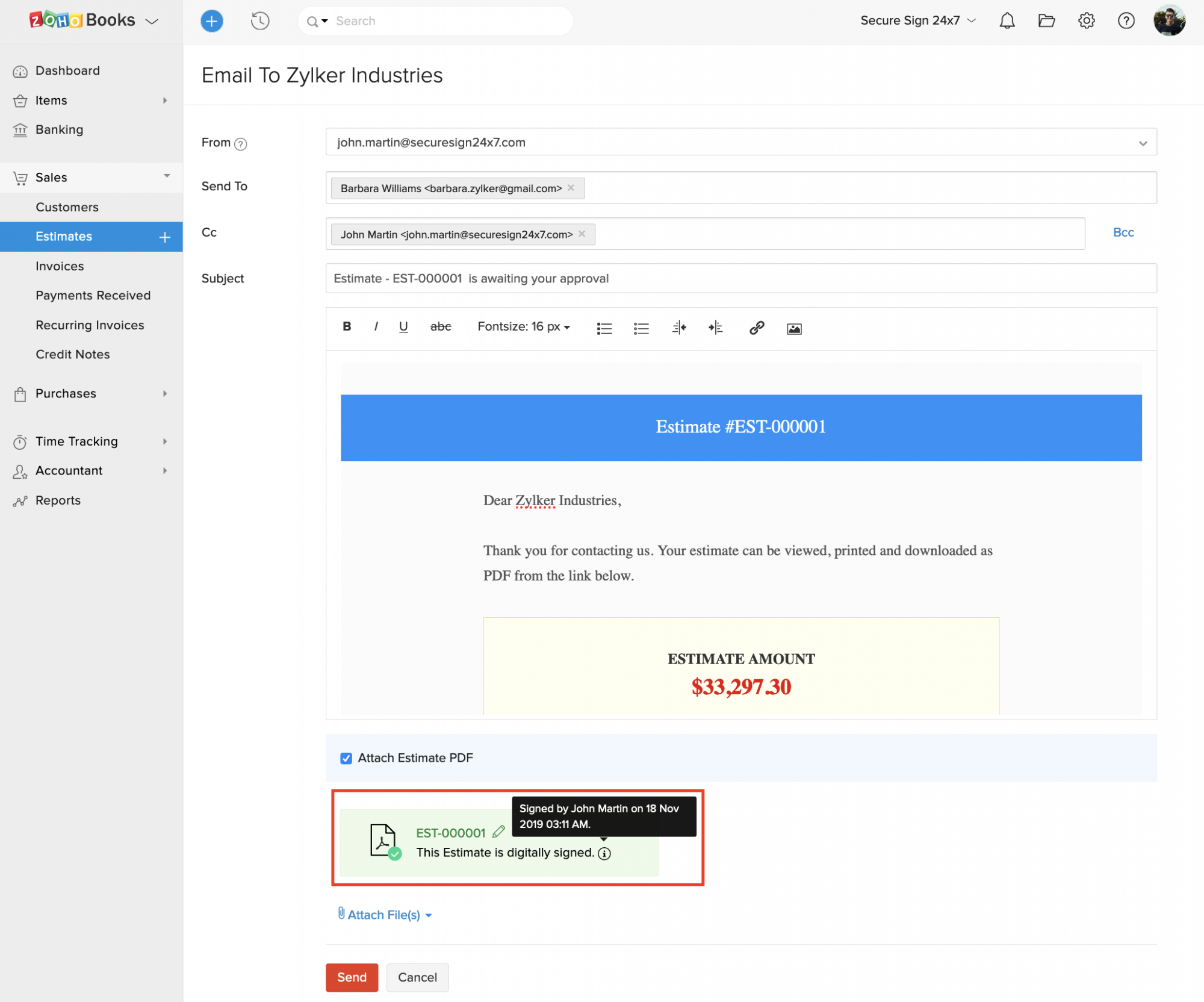Click the ordered list icon
This screenshot has width=1204, height=1002.
point(605,328)
